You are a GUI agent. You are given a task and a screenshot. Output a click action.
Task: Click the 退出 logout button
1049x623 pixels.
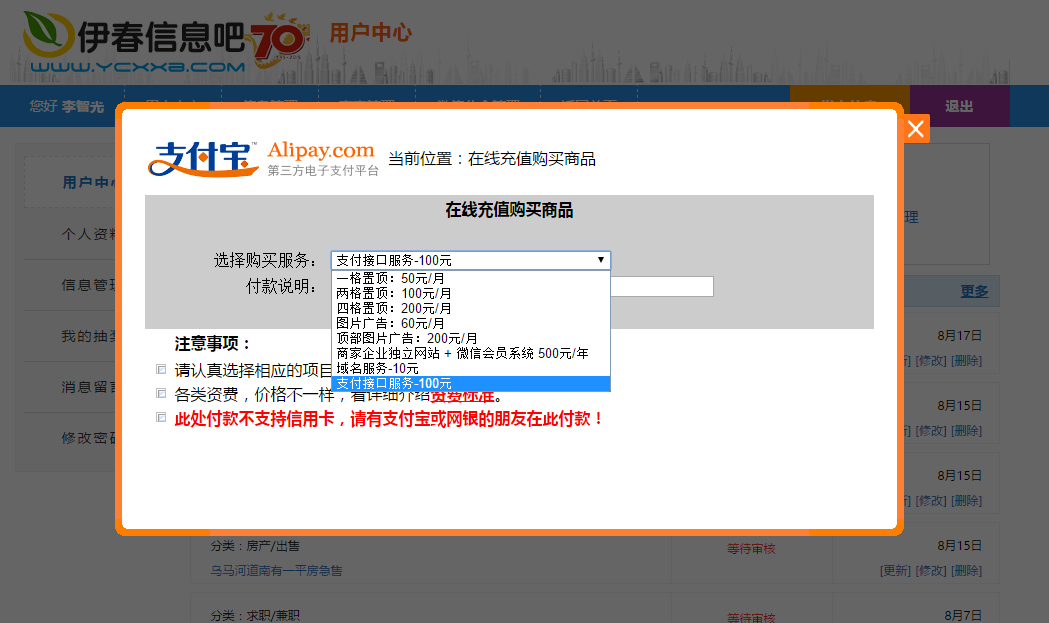[958, 106]
